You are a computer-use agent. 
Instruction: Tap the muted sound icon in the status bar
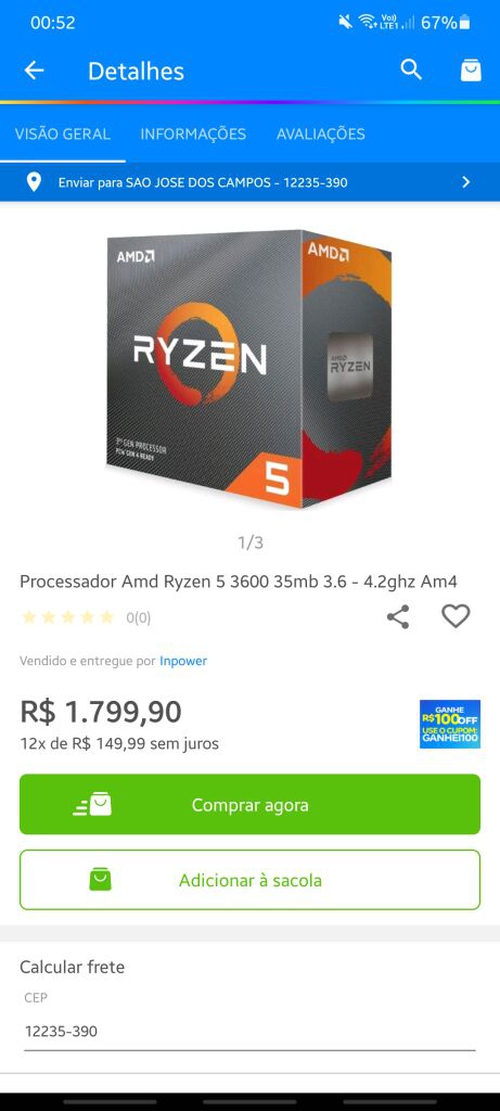click(x=345, y=22)
